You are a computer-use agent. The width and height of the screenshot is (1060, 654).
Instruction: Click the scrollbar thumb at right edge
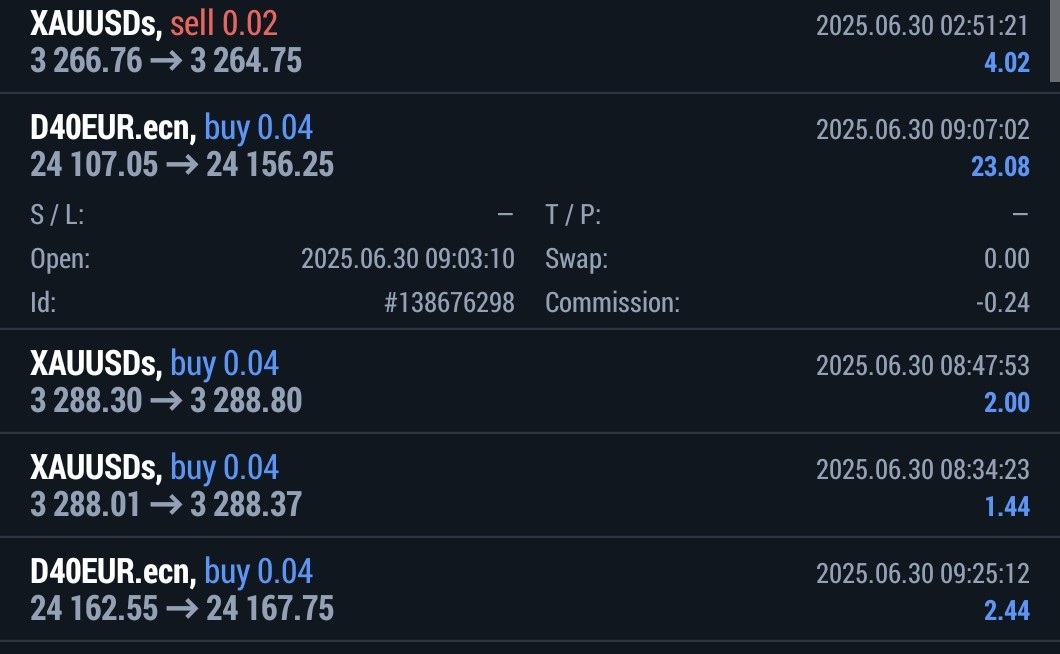pos(1053,40)
